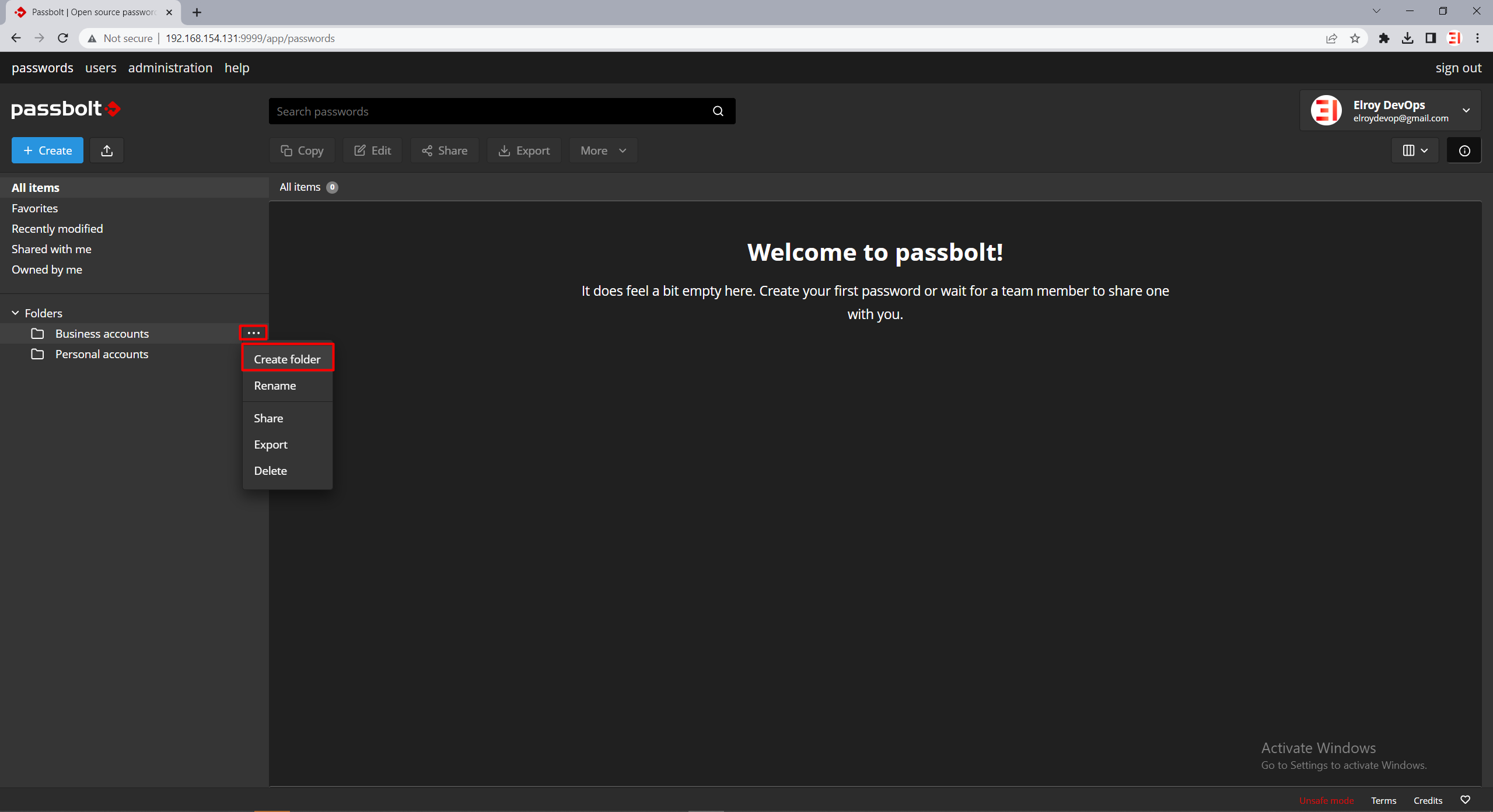Click the passbolt logo
Screen dimensions: 1493x812
tap(66, 109)
